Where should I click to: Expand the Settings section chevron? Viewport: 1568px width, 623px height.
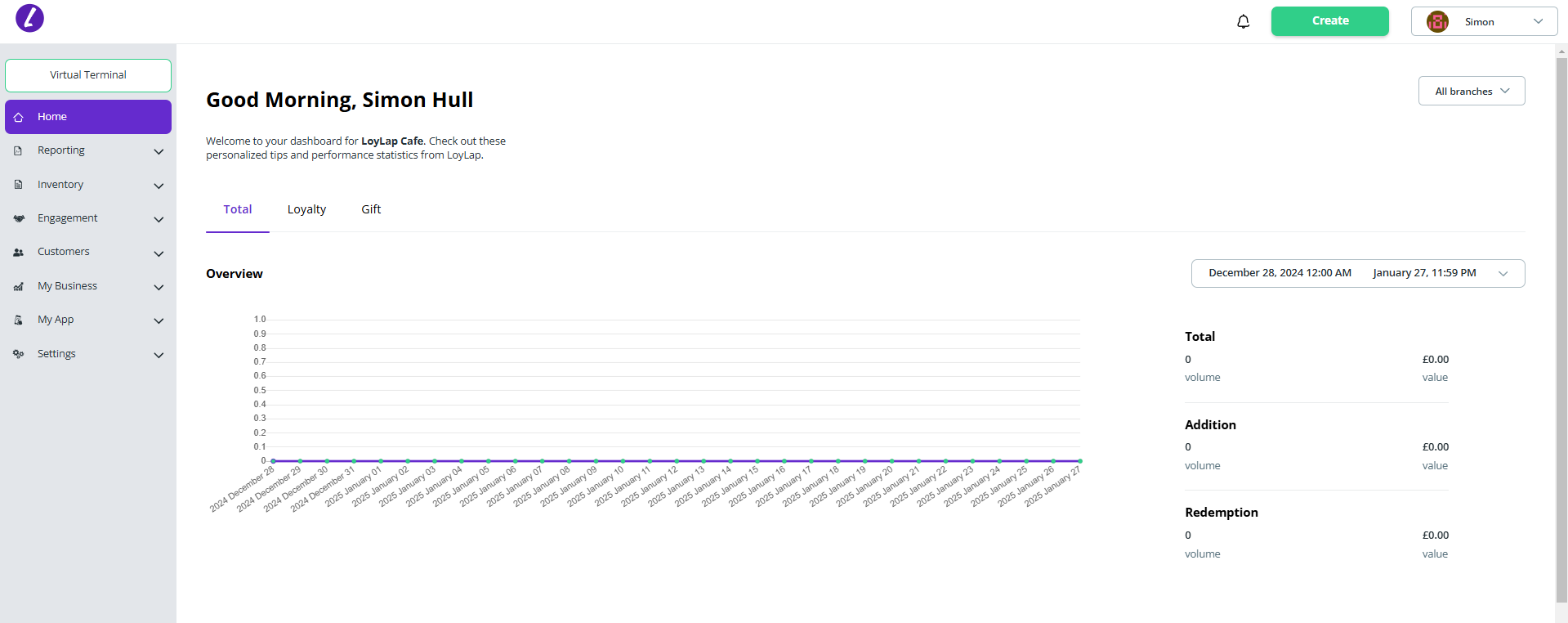coord(159,355)
